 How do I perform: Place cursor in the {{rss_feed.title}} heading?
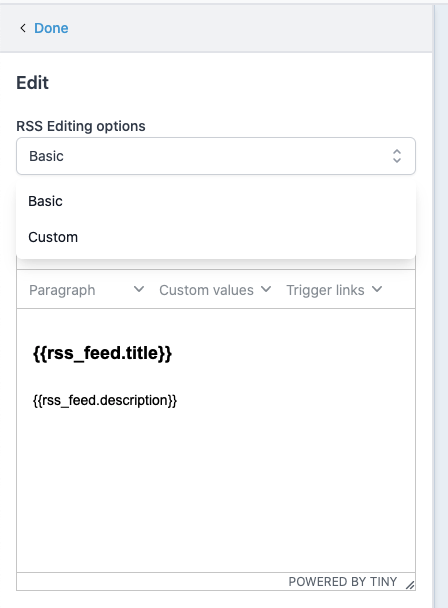coord(102,353)
